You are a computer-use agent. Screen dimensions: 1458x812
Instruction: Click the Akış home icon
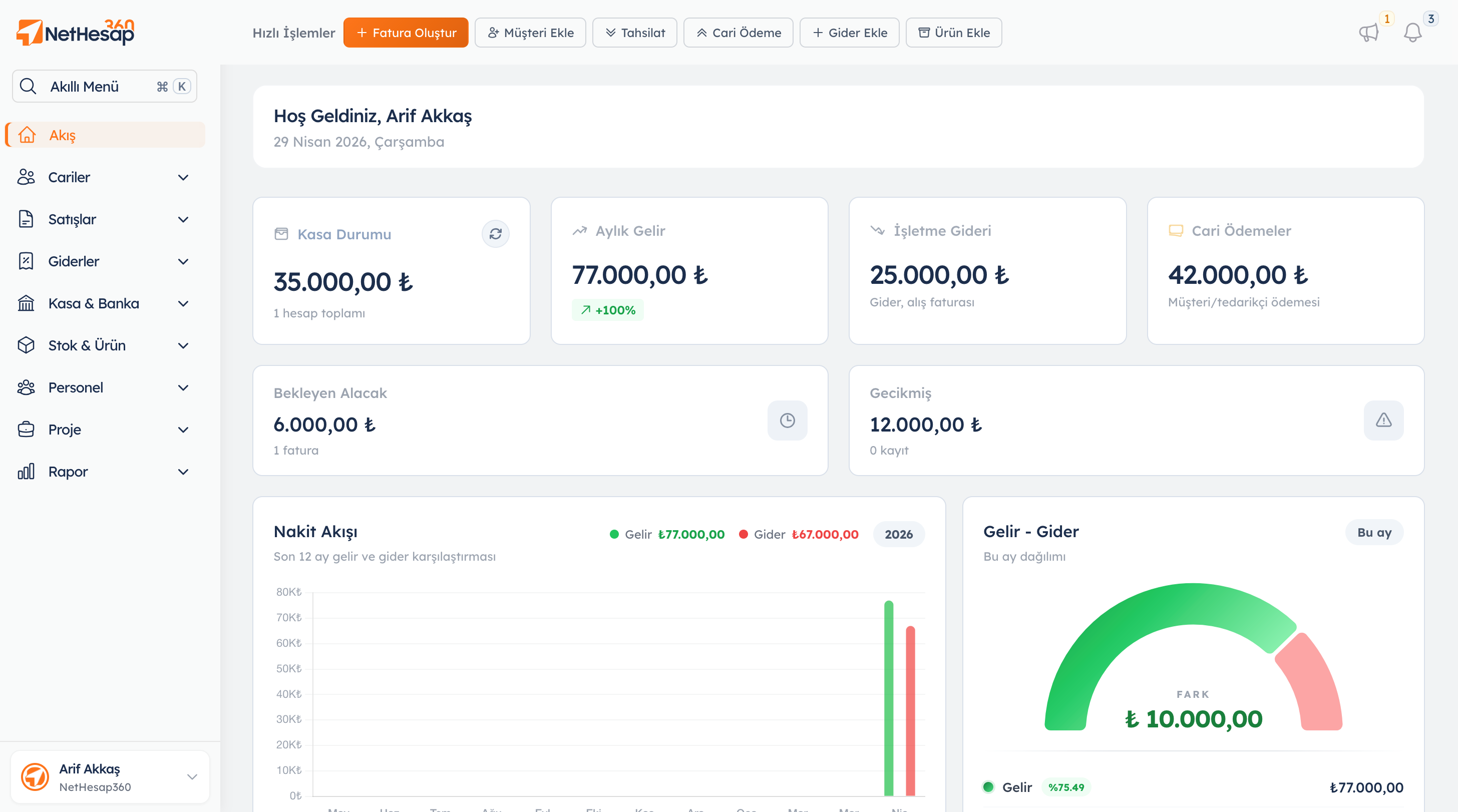pos(27,135)
